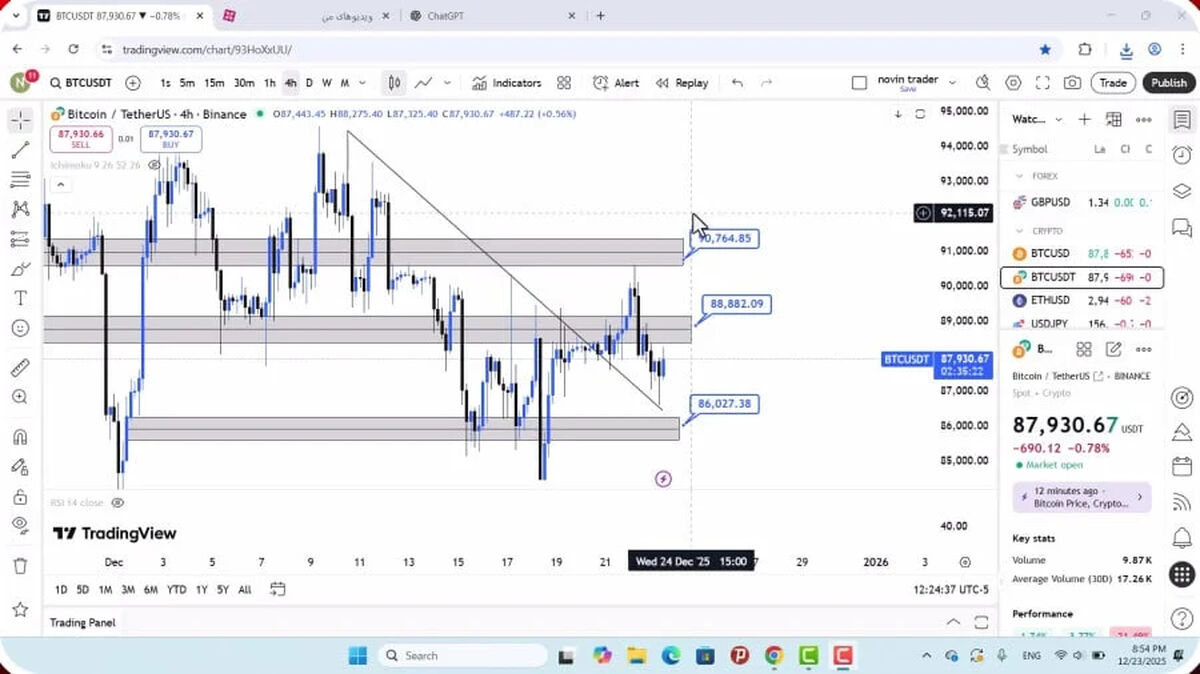This screenshot has width=1200, height=674.
Task: Open chart settings hexagon icon
Action: point(1013,83)
